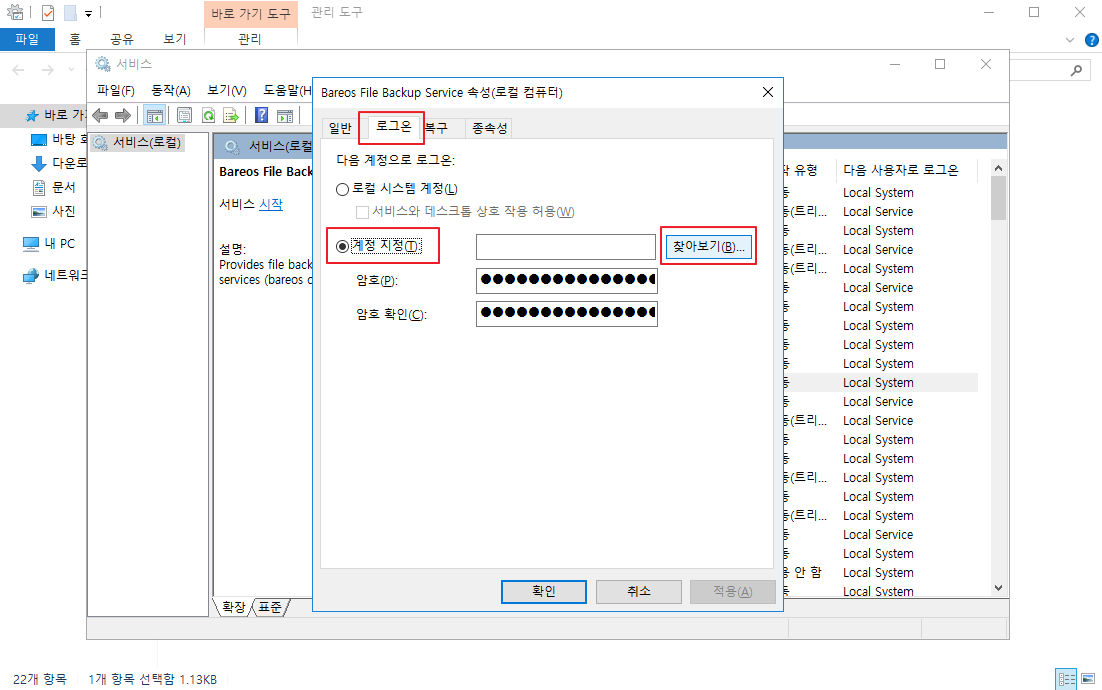Click the 확인 (OK) button
The height and width of the screenshot is (690, 1102).
pos(544,592)
